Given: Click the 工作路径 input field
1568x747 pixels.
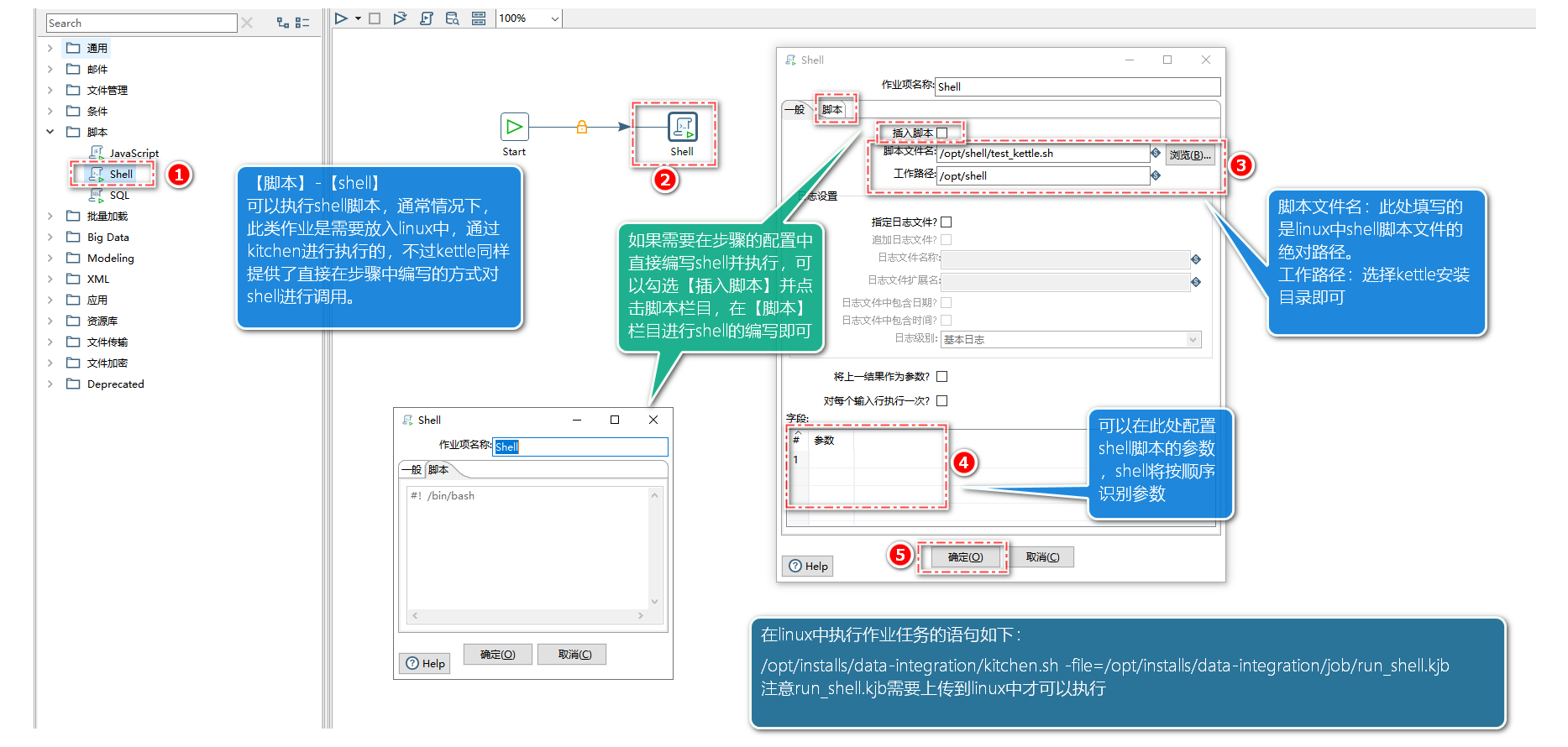Looking at the screenshot, I should tap(1043, 175).
